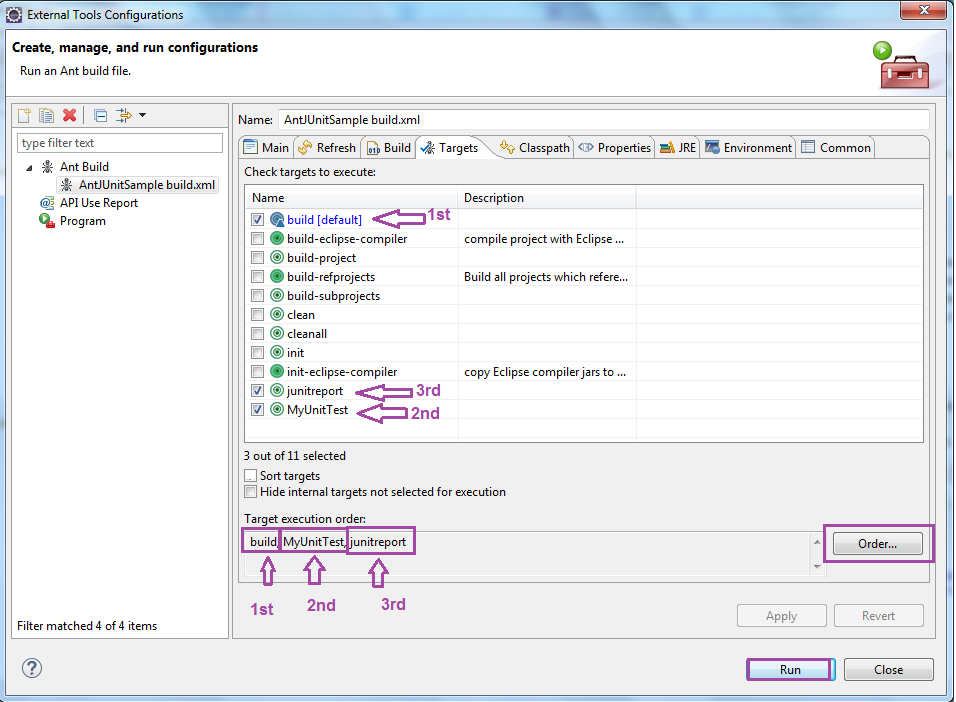Click the Collapse All icon
The width and height of the screenshot is (956, 702).
tap(100, 116)
